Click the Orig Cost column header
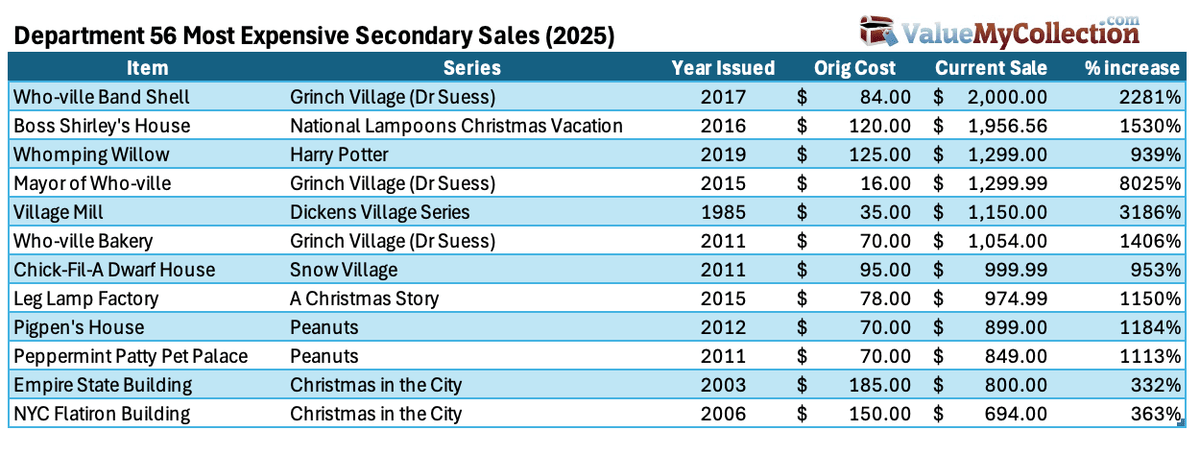Screen dimensions: 1200x453 click(855, 68)
